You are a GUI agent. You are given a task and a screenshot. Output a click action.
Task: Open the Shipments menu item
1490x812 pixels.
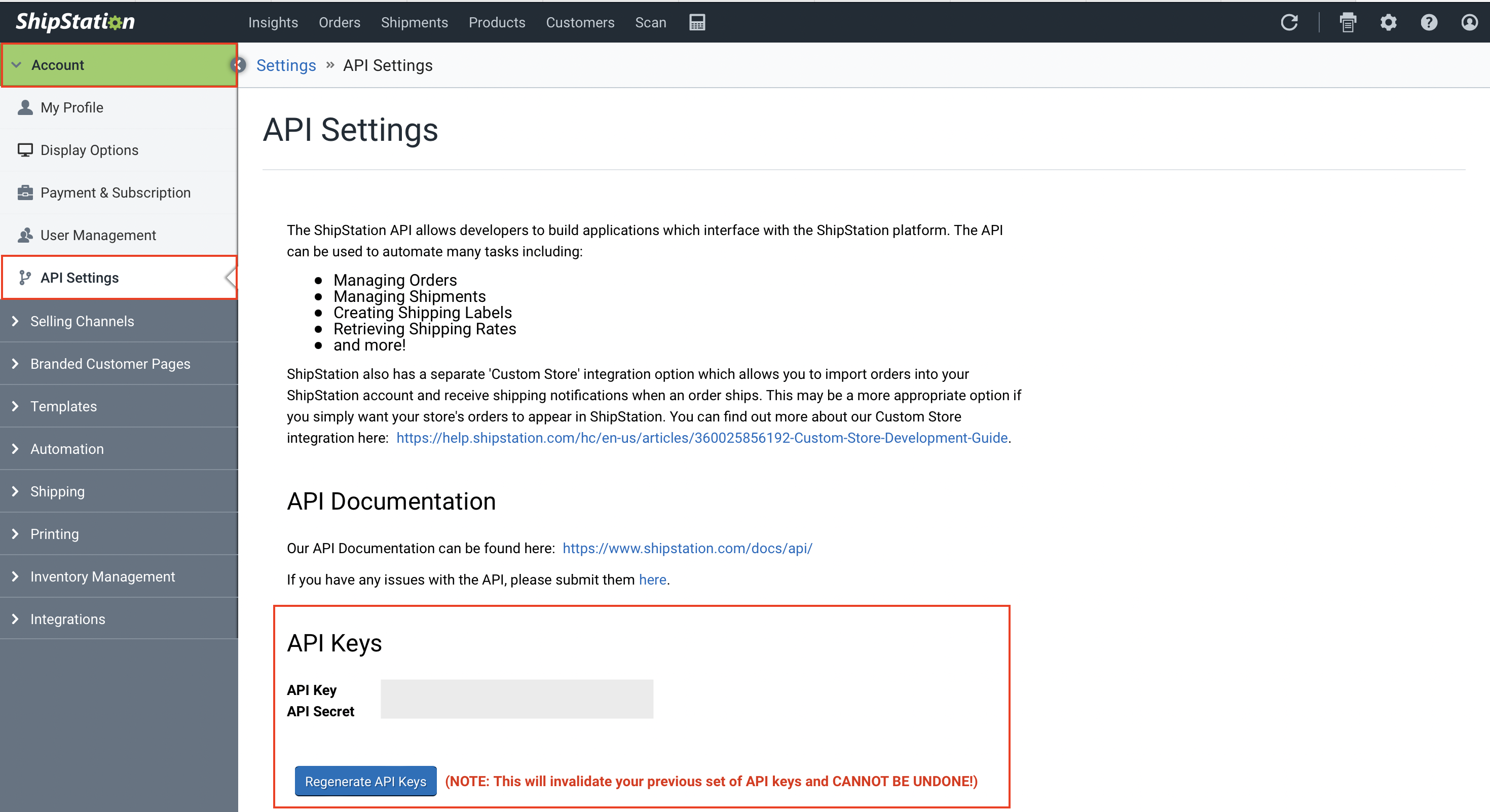pos(414,22)
